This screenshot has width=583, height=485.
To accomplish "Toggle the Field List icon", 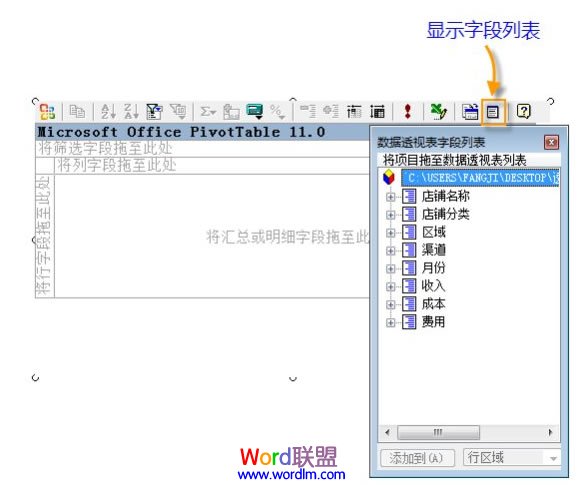I will 493,112.
